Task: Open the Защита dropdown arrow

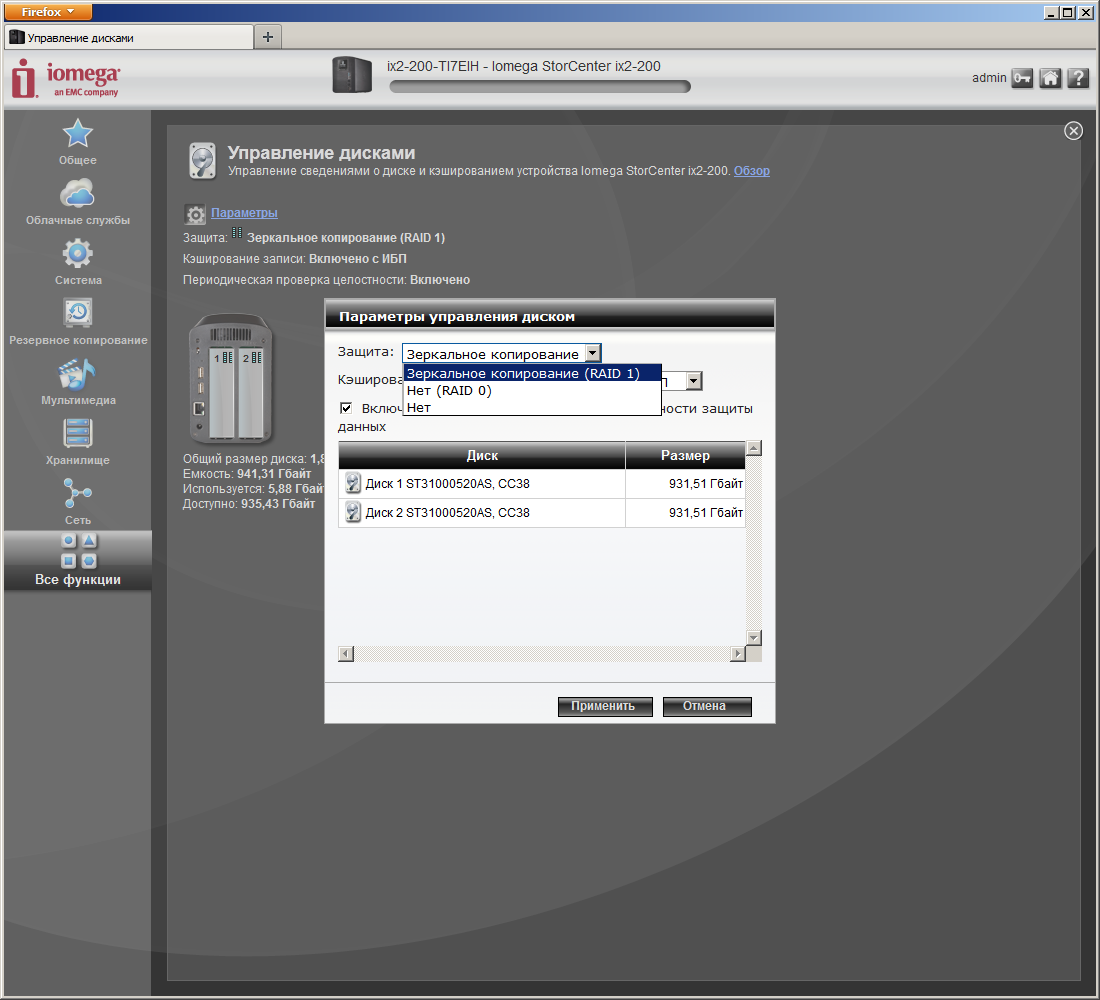Action: point(593,353)
